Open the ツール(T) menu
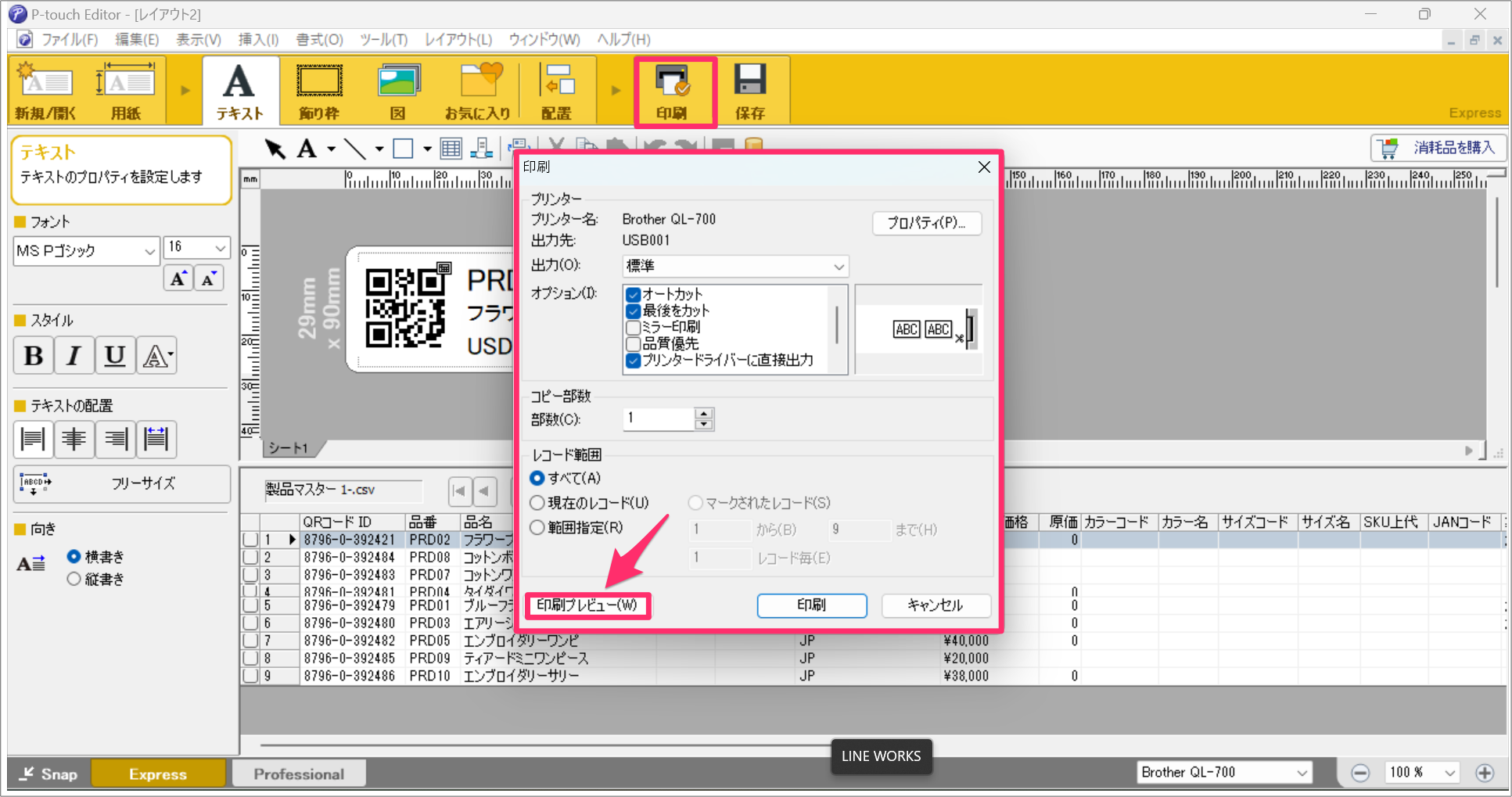 [383, 39]
